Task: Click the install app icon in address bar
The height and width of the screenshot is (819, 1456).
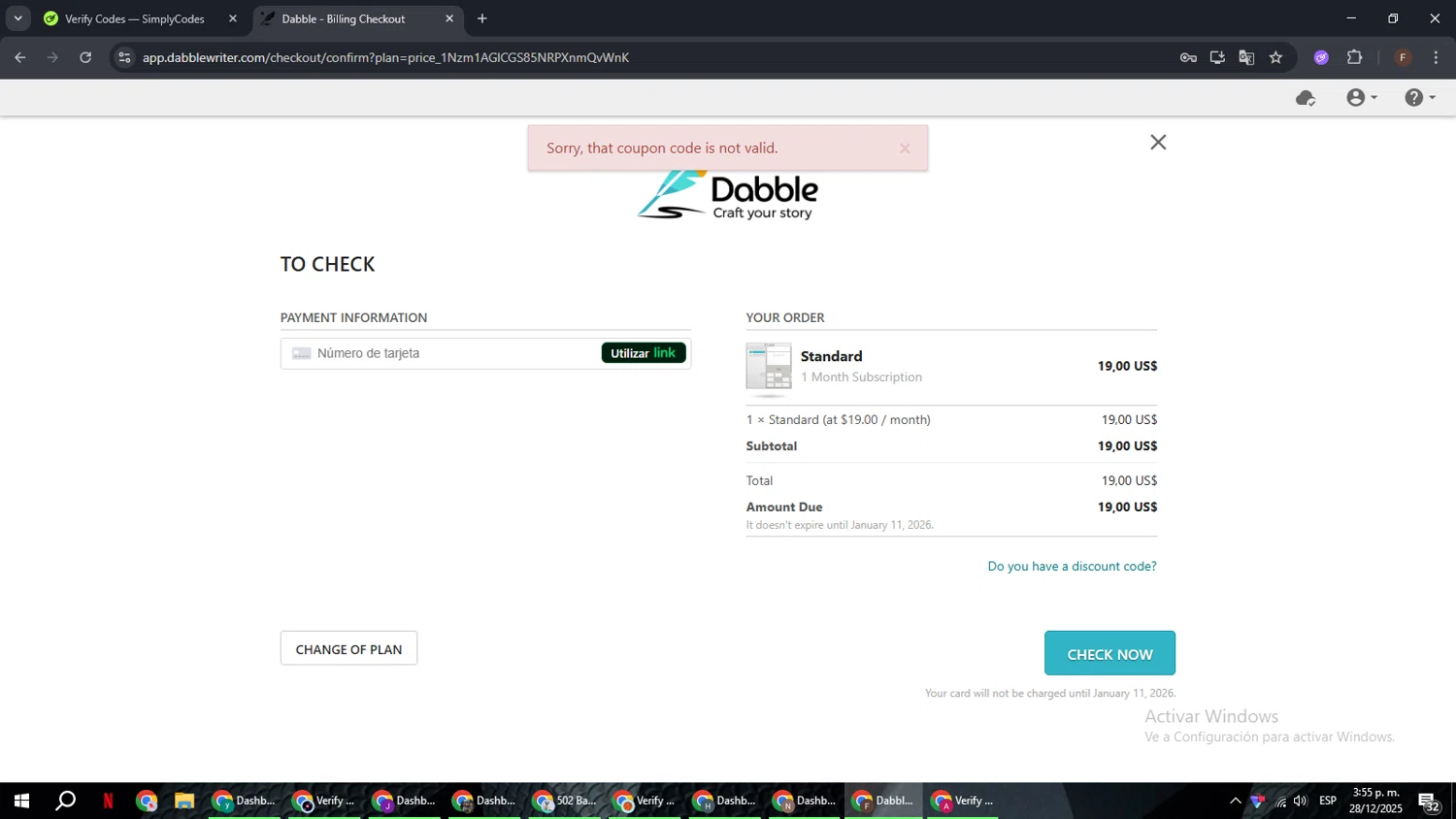Action: [x=1217, y=58]
